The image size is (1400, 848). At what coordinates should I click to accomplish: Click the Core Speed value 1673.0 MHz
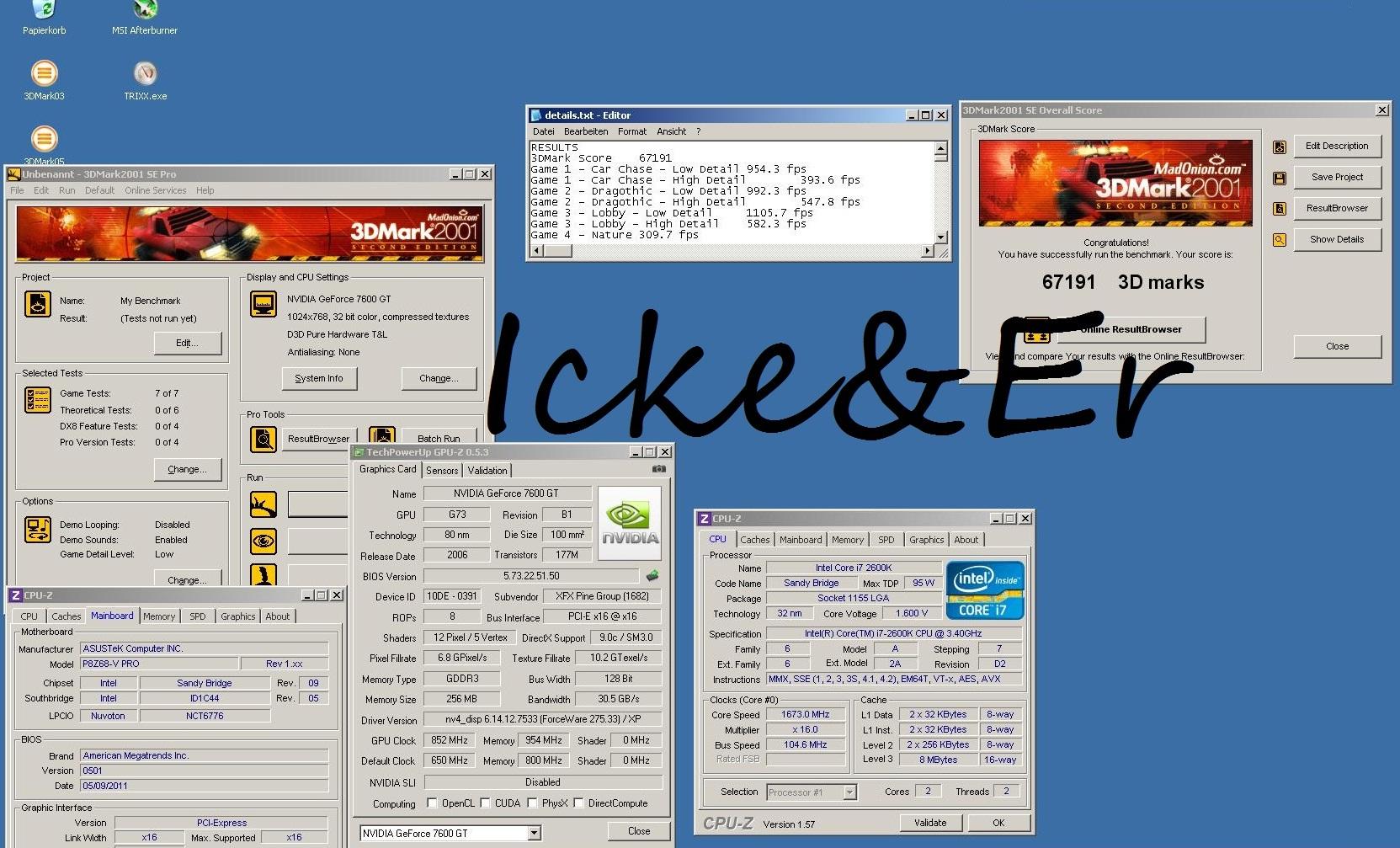[x=805, y=714]
